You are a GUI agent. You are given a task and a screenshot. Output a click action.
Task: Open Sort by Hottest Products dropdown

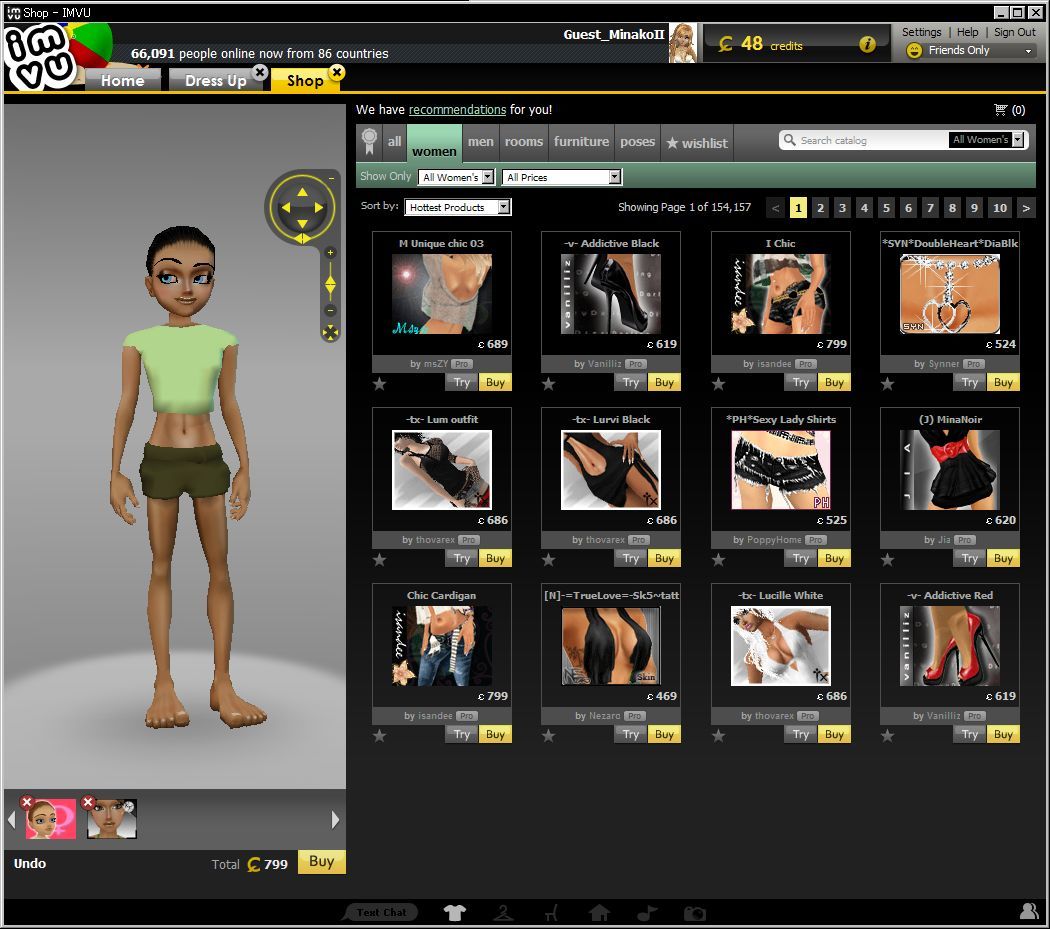pyautogui.click(x=457, y=207)
